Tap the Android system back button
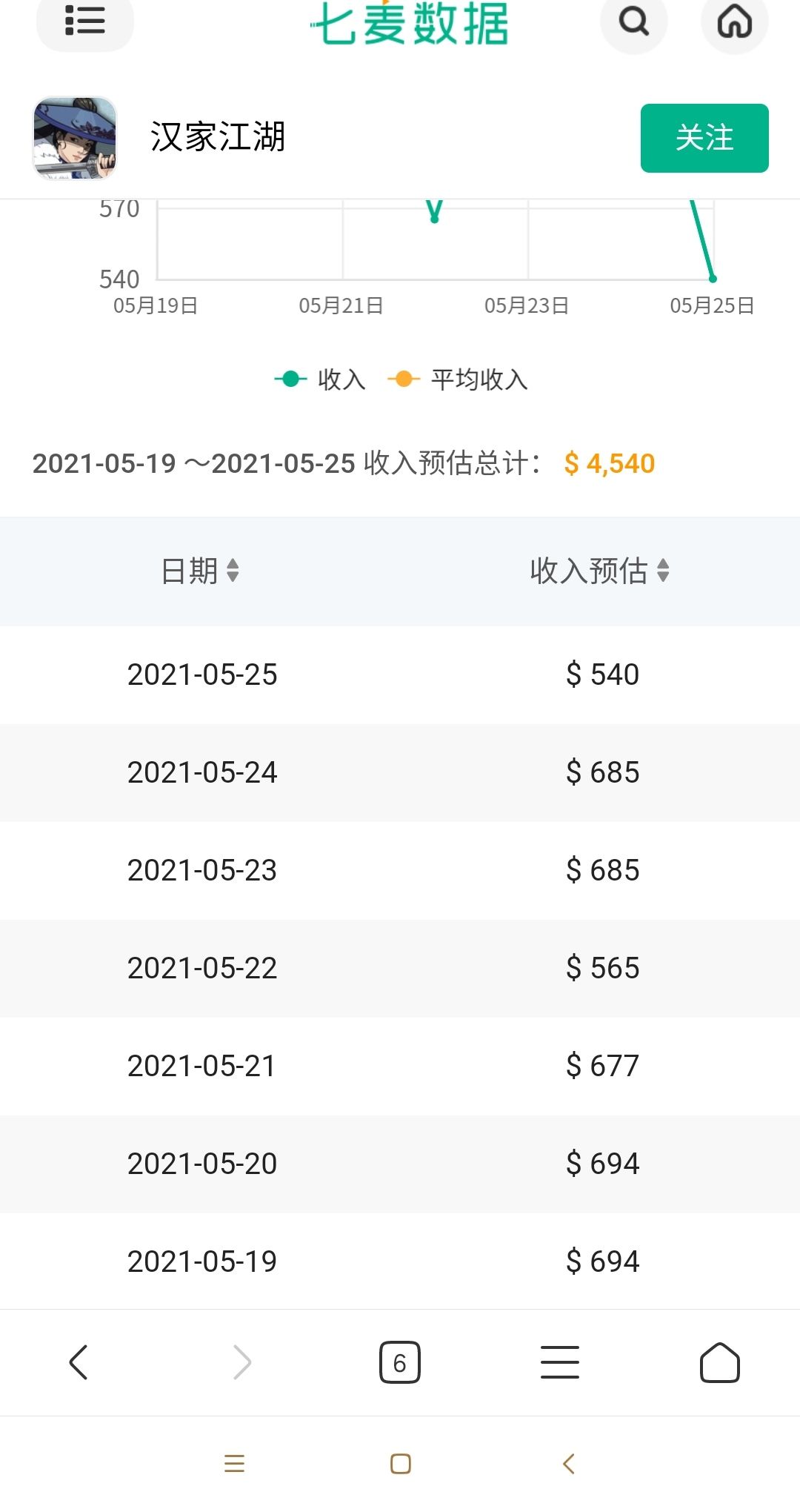The height and width of the screenshot is (1512, 800). tap(569, 1464)
